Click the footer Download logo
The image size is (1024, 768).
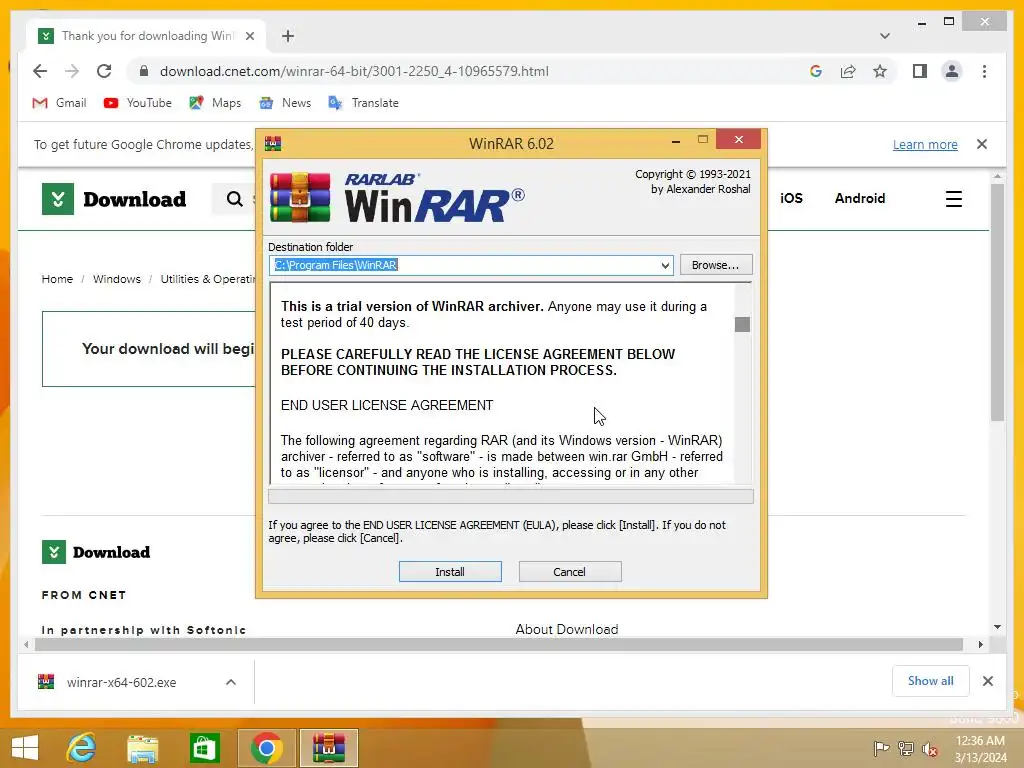(x=96, y=552)
